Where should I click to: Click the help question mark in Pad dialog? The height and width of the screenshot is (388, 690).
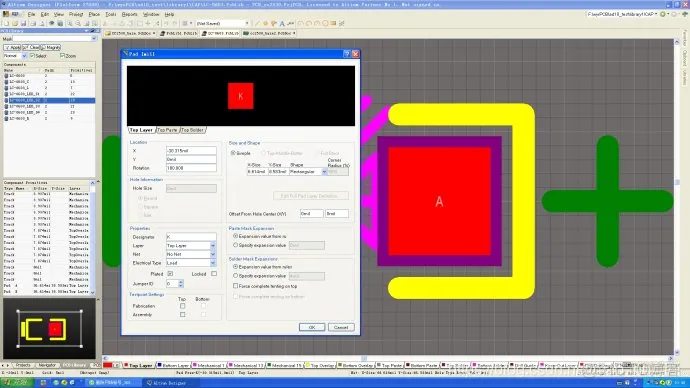click(346, 54)
